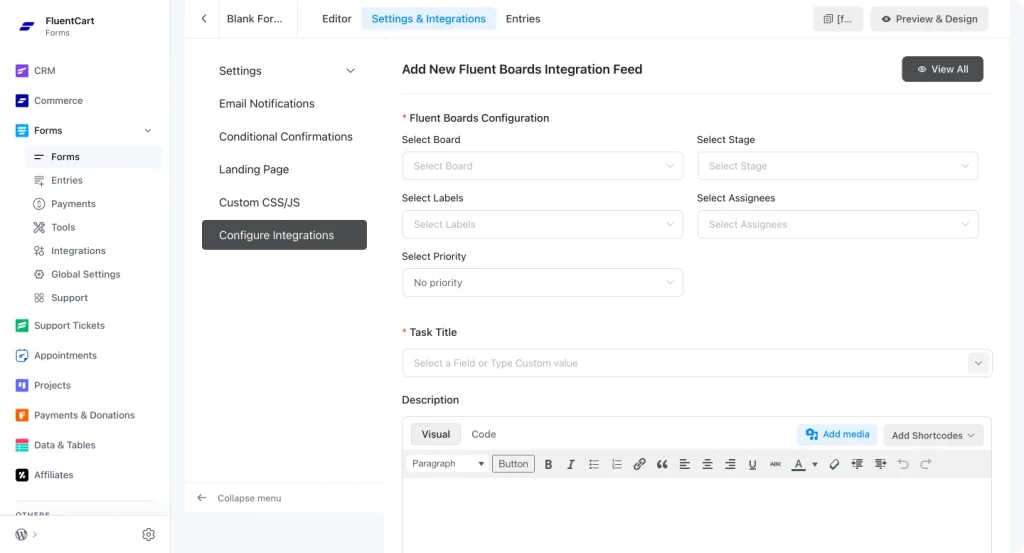Switch to the Visual editor tab

pos(436,434)
